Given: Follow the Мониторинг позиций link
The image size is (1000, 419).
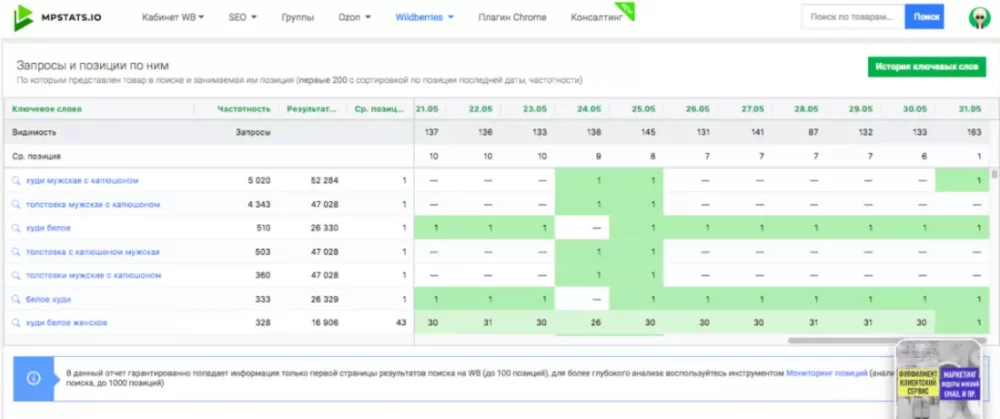Looking at the screenshot, I should [x=825, y=372].
